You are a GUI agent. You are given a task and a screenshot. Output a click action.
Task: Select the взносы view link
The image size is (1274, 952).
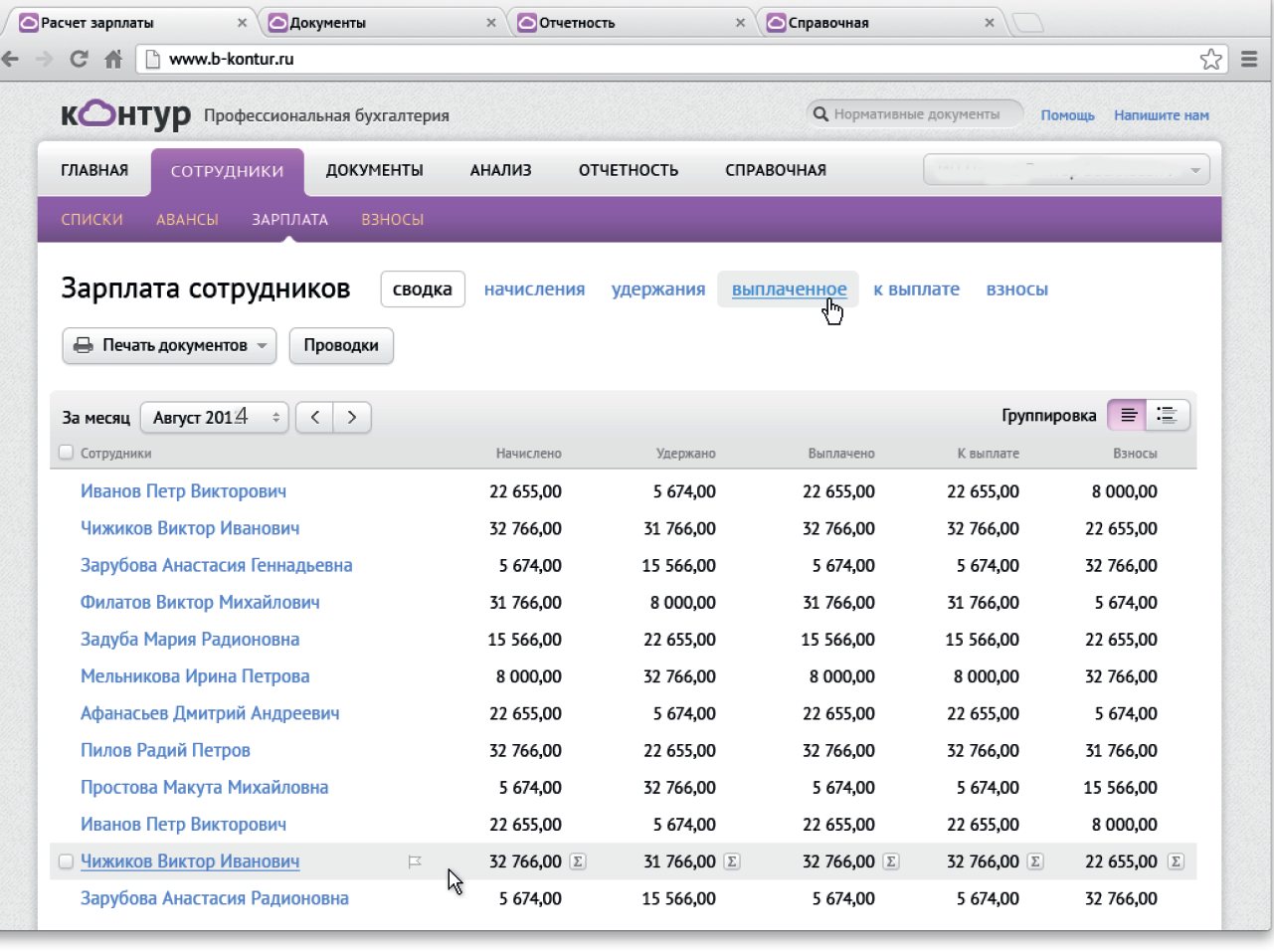[x=1017, y=289]
